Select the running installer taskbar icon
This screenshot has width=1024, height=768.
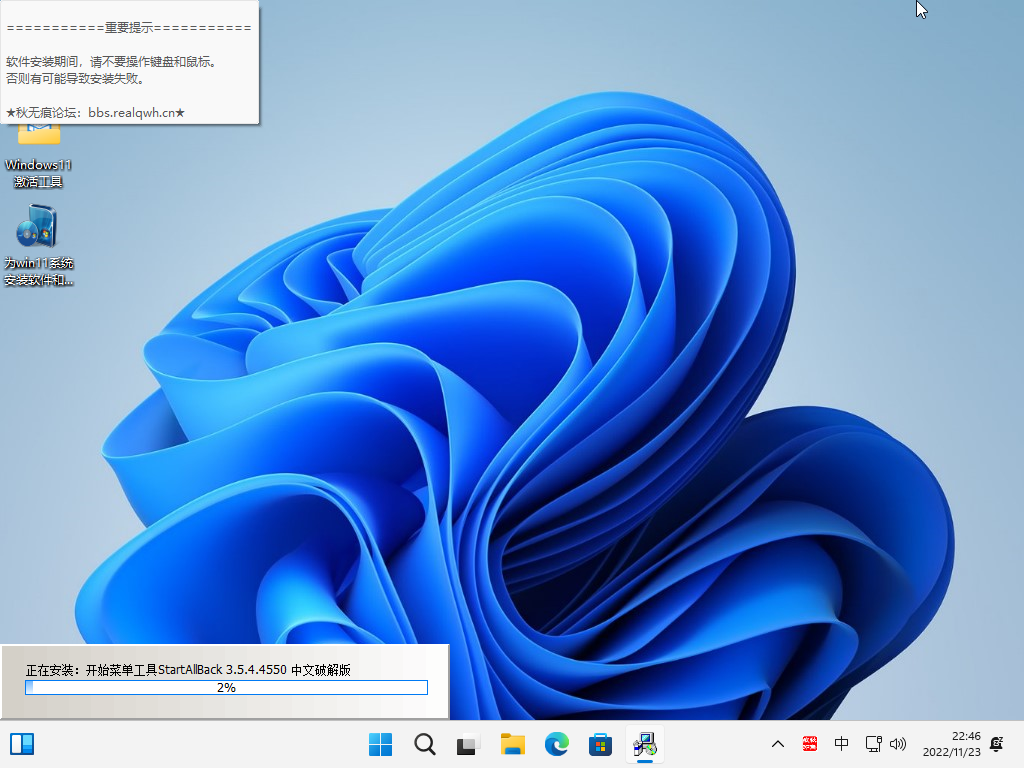click(645, 744)
